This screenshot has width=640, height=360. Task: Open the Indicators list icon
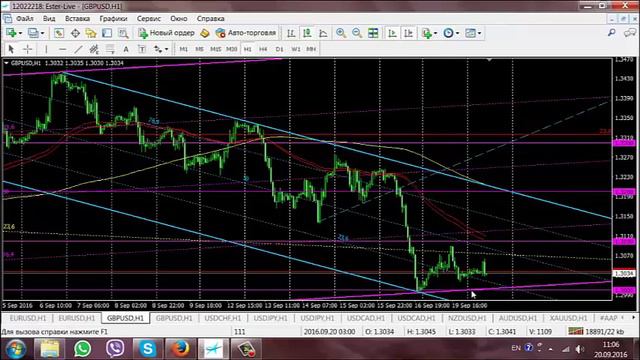click(427, 33)
